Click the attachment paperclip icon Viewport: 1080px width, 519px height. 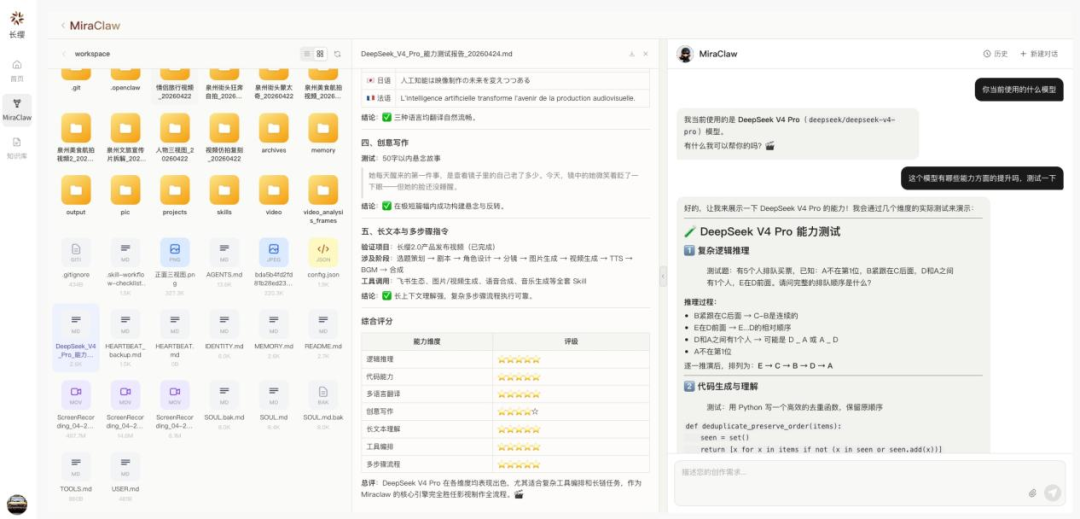click(x=1032, y=493)
